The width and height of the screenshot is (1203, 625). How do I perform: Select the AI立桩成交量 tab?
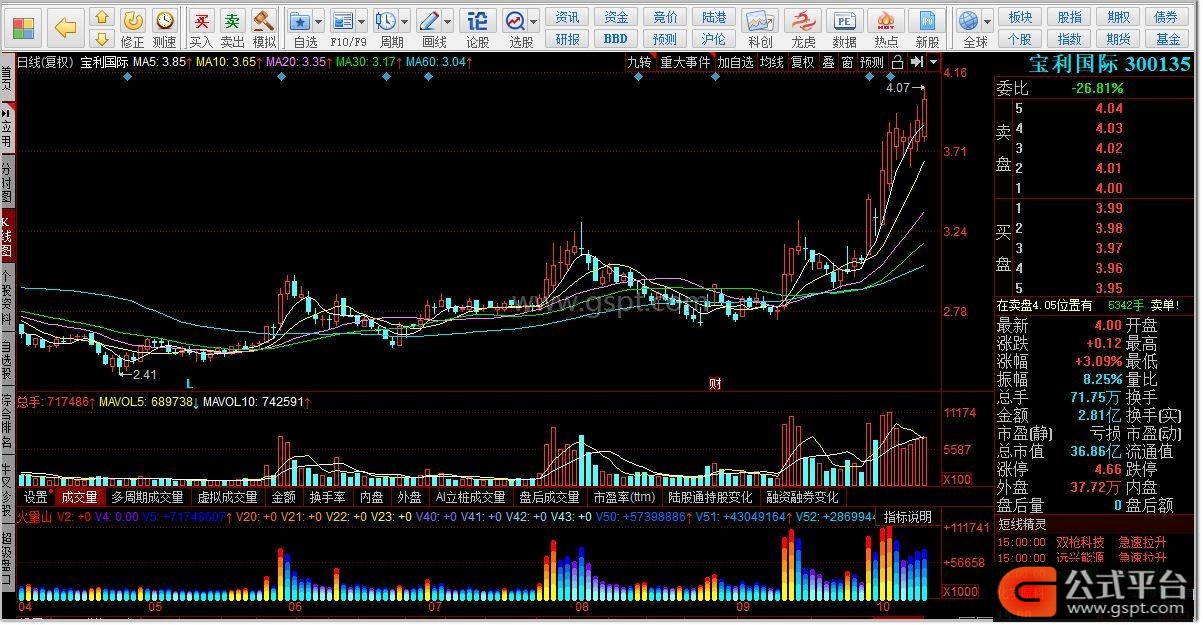[x=470, y=497]
